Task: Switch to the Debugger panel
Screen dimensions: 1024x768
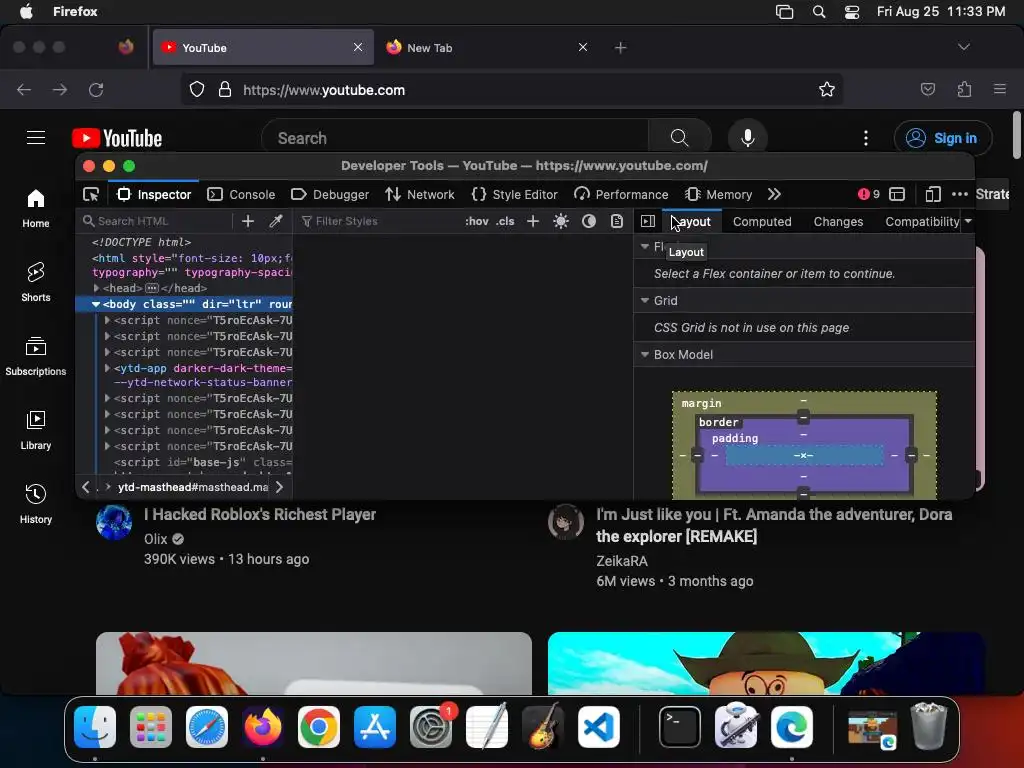Action: (330, 195)
